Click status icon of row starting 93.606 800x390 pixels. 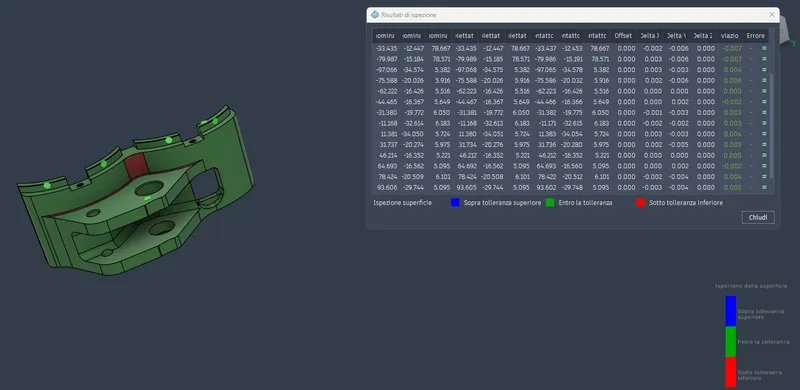764,188
